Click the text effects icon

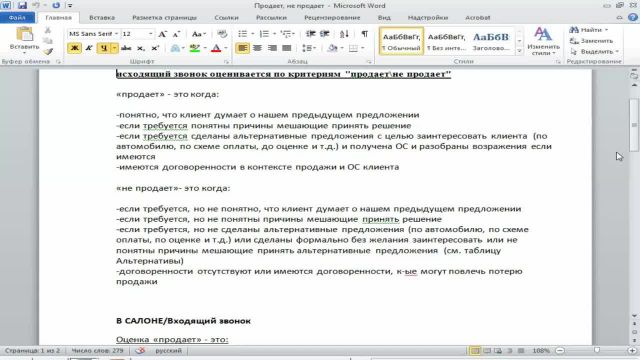coord(175,48)
